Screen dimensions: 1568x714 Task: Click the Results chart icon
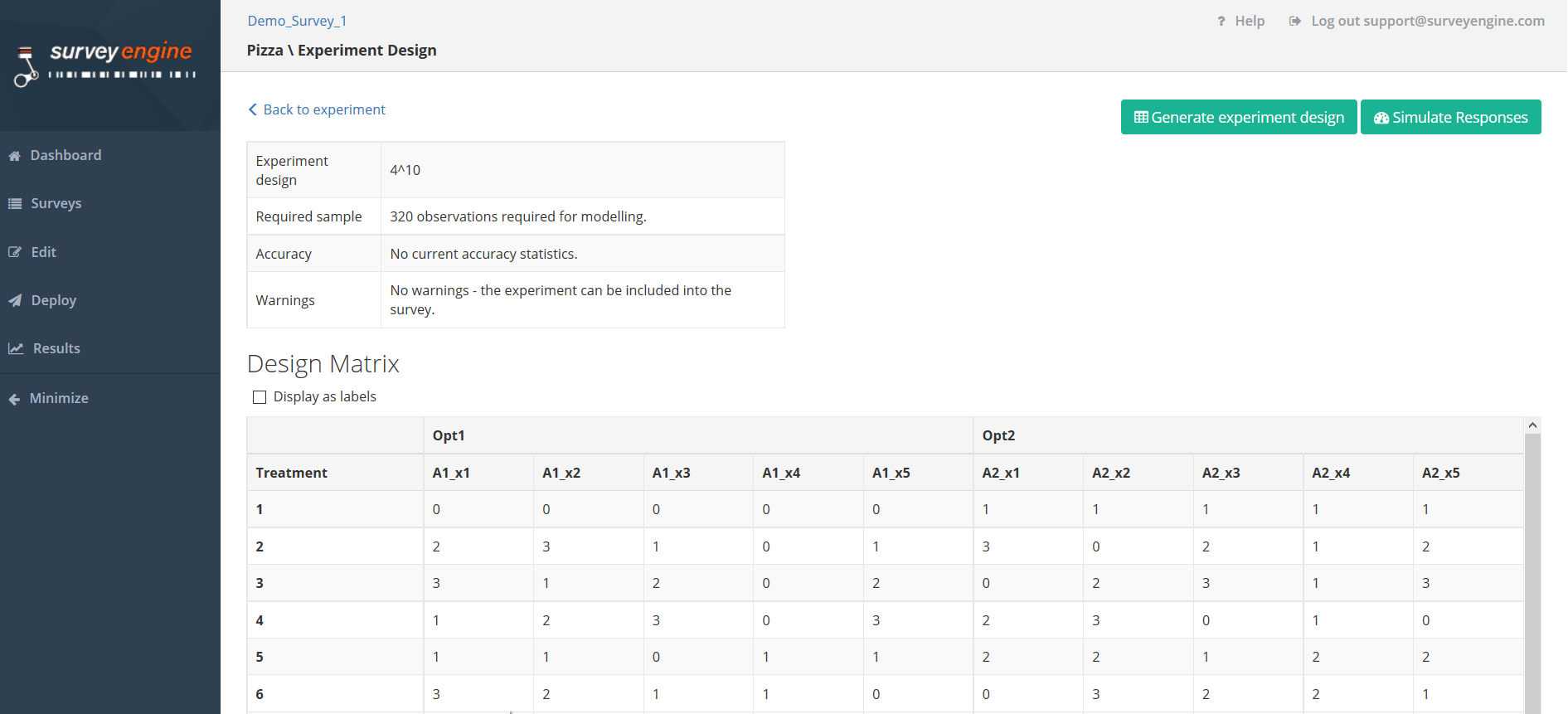pyautogui.click(x=16, y=349)
